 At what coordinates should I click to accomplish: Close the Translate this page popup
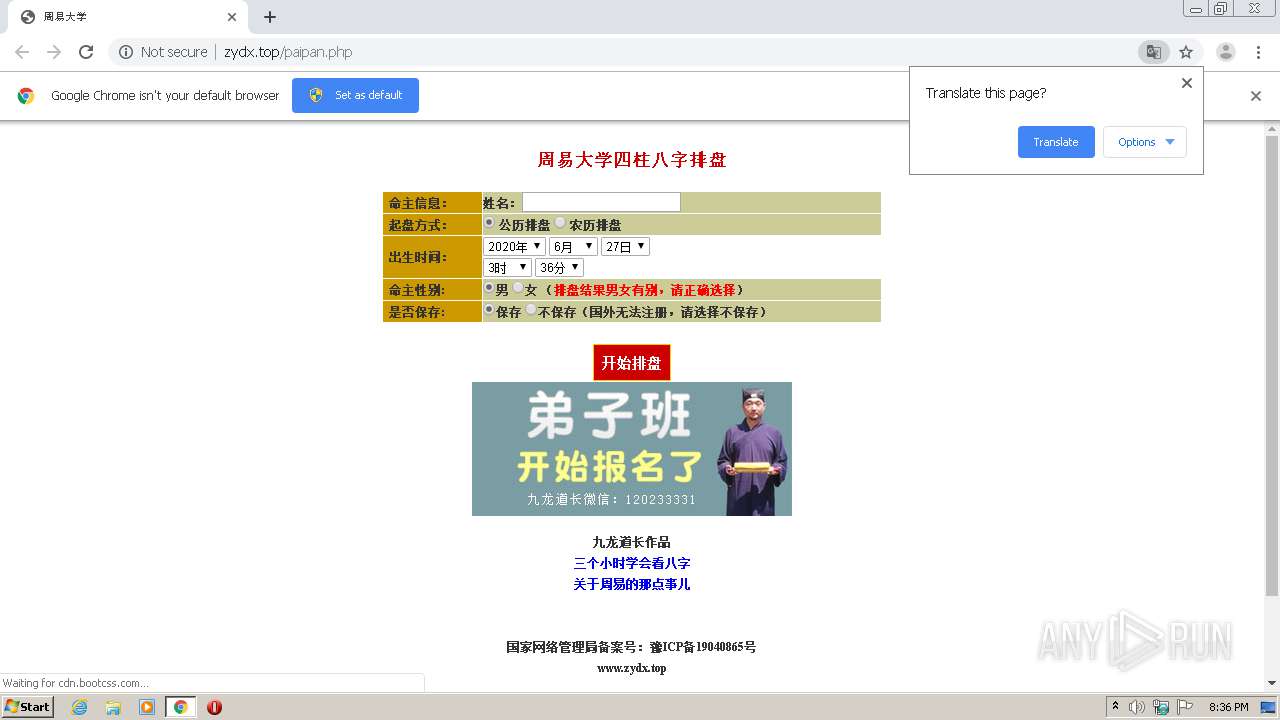click(x=1187, y=83)
